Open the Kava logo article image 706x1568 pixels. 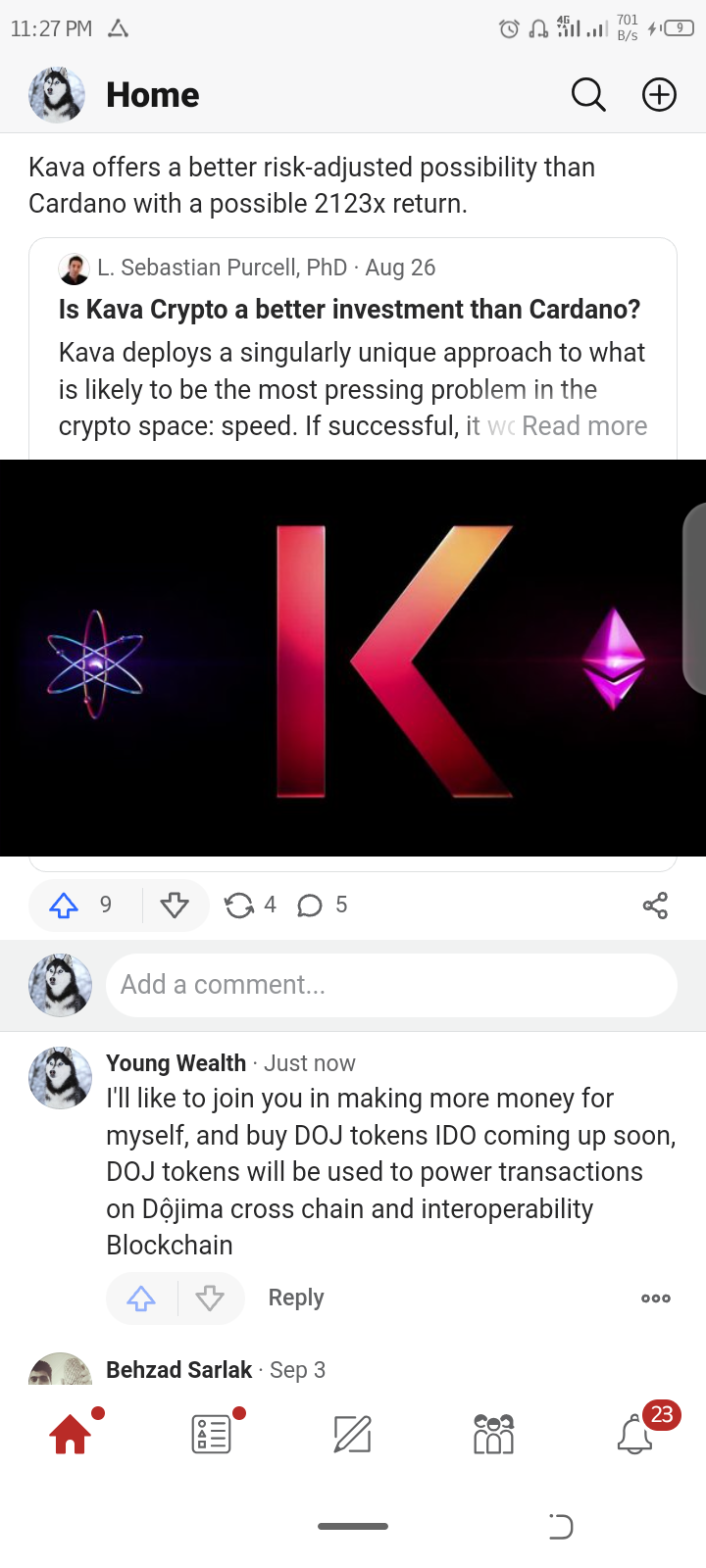click(x=353, y=658)
